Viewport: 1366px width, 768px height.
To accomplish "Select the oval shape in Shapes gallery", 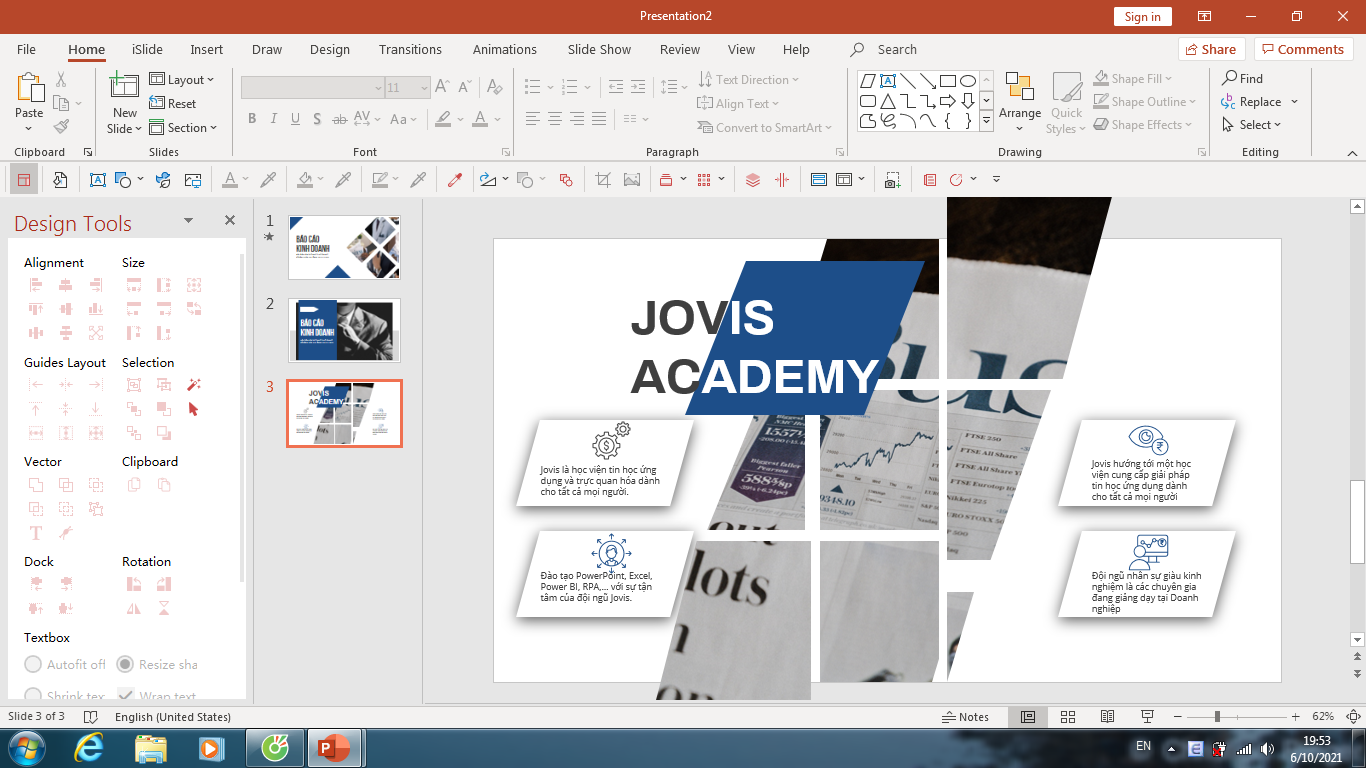I will [968, 81].
